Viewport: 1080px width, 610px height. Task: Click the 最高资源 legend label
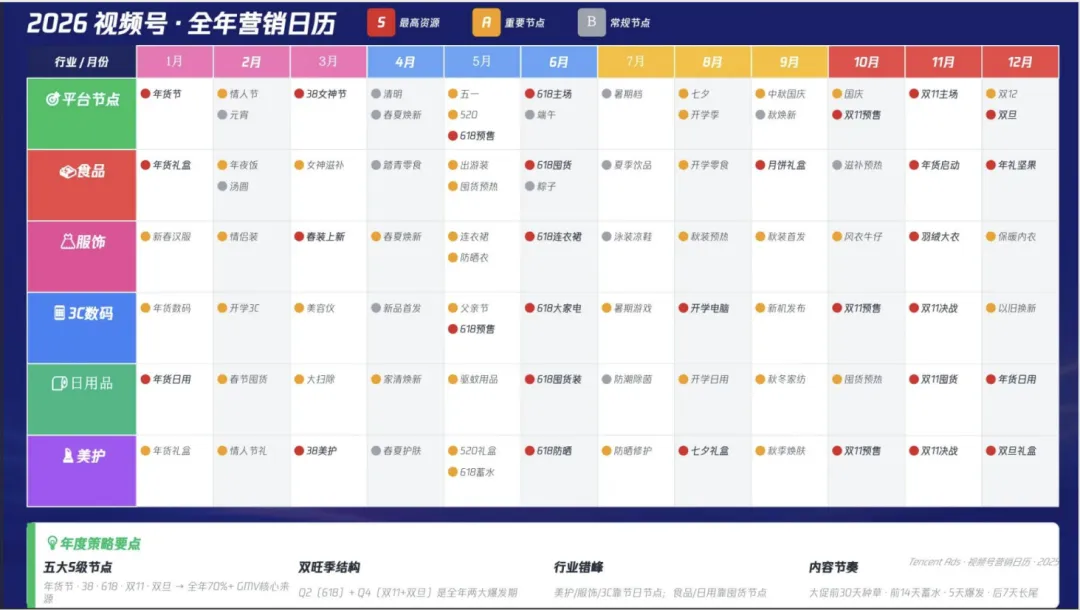(419, 23)
